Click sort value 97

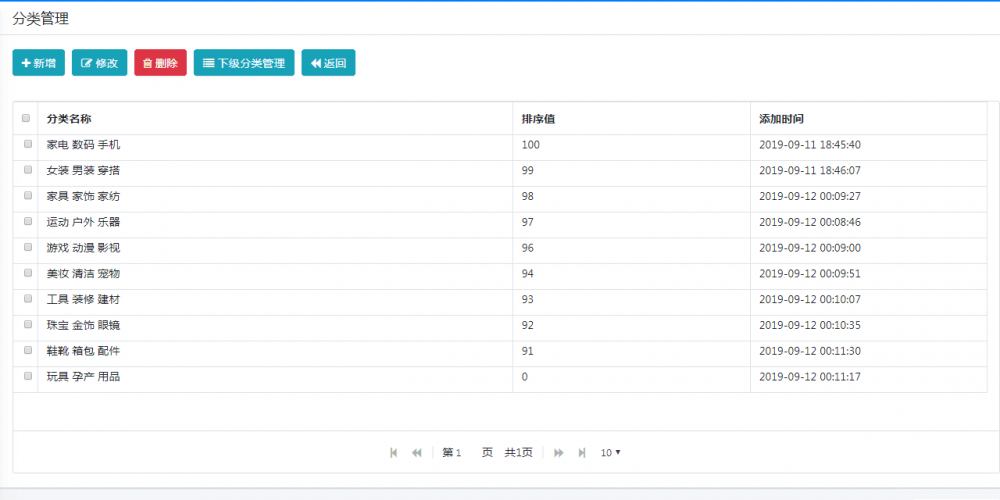[x=527, y=223]
